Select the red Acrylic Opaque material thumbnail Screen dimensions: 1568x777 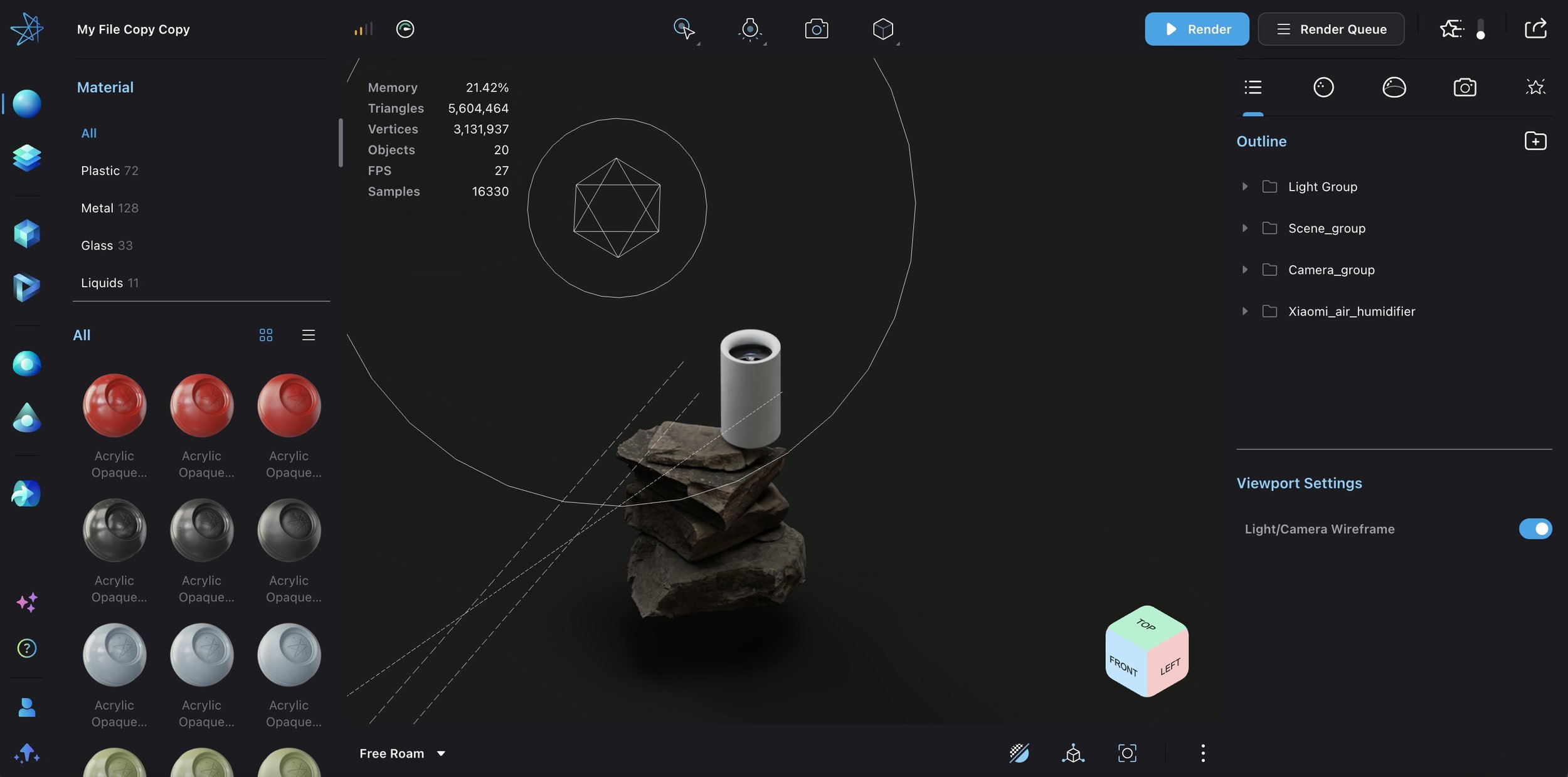coord(115,405)
